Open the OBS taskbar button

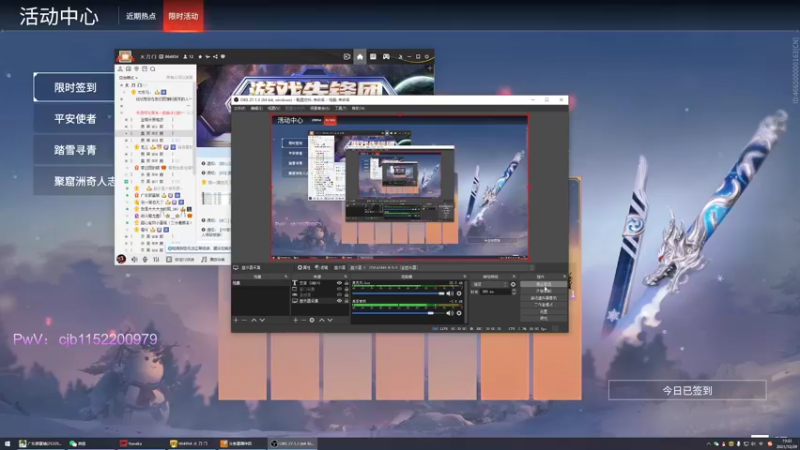(x=293, y=443)
